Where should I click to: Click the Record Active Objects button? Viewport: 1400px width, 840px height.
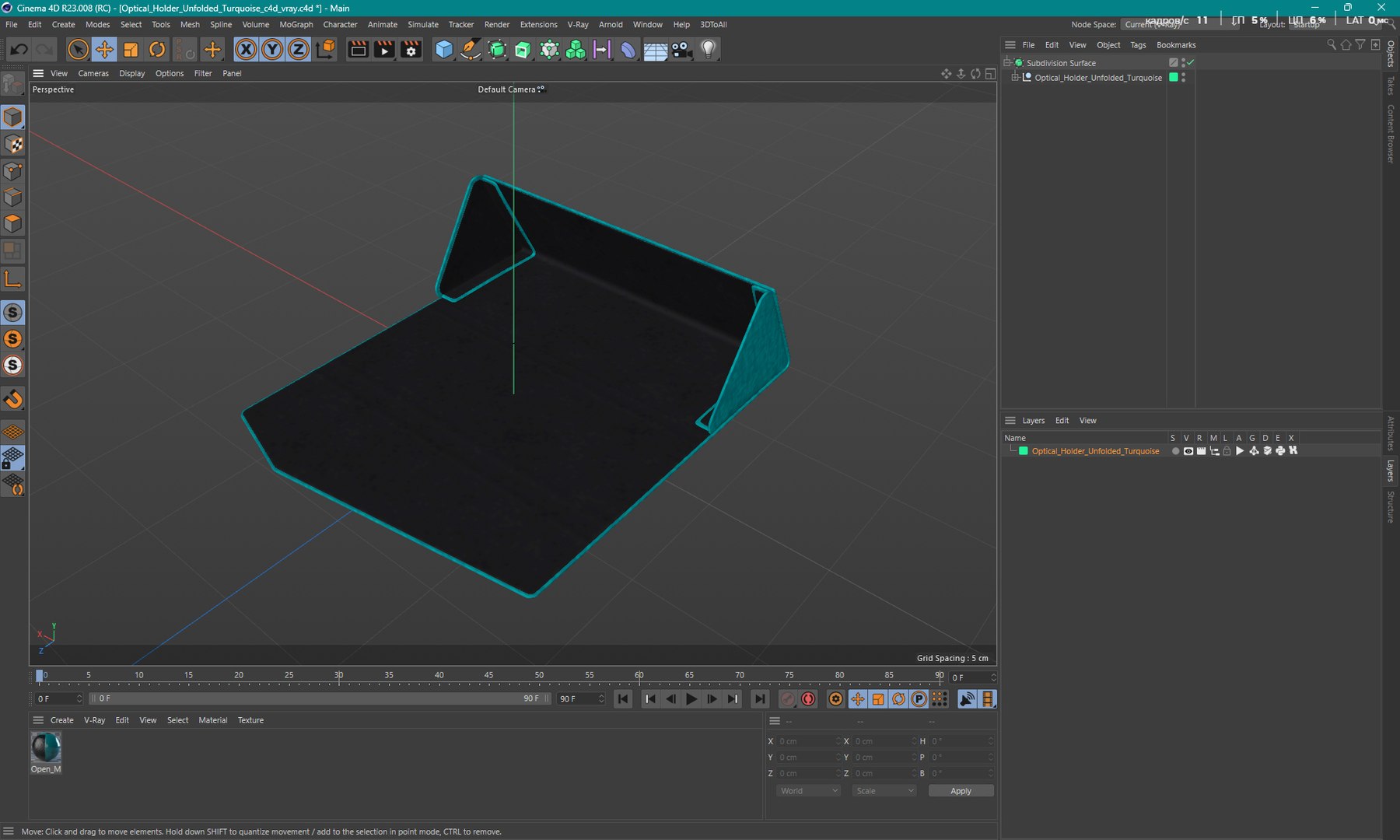tap(788, 699)
